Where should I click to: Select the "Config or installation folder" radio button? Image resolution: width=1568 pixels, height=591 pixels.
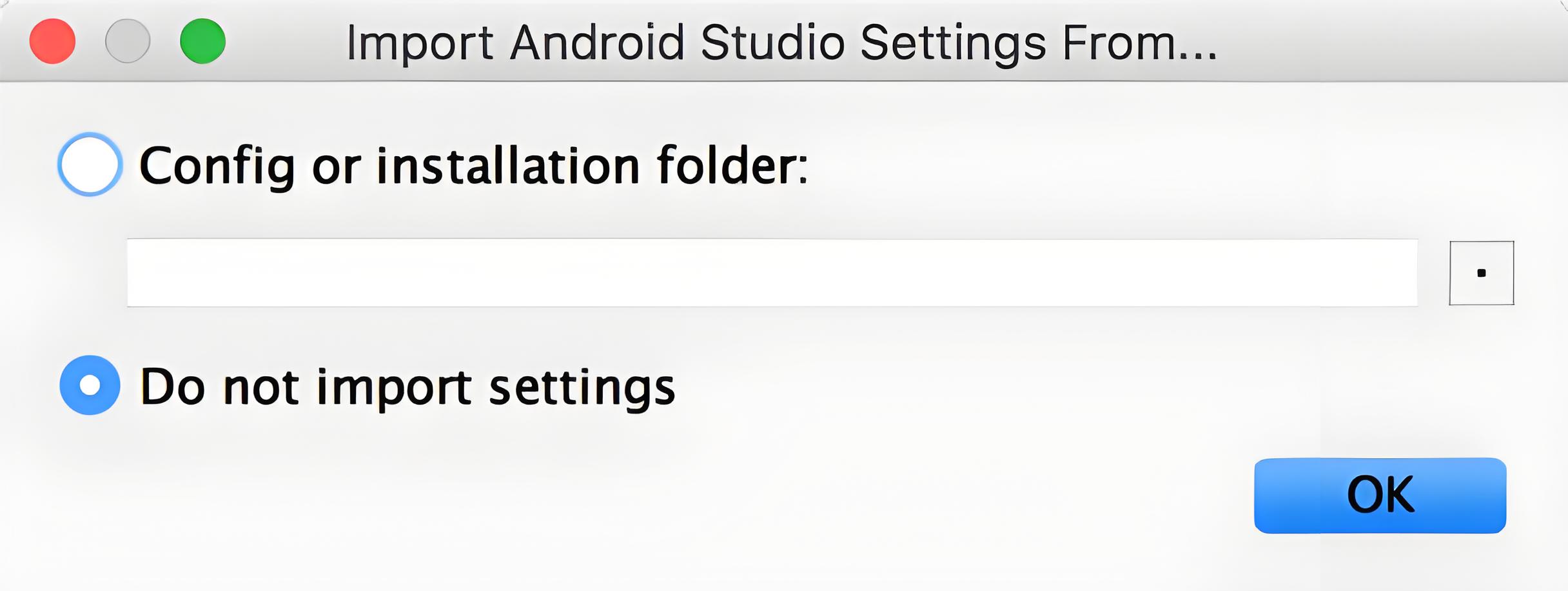(90, 165)
